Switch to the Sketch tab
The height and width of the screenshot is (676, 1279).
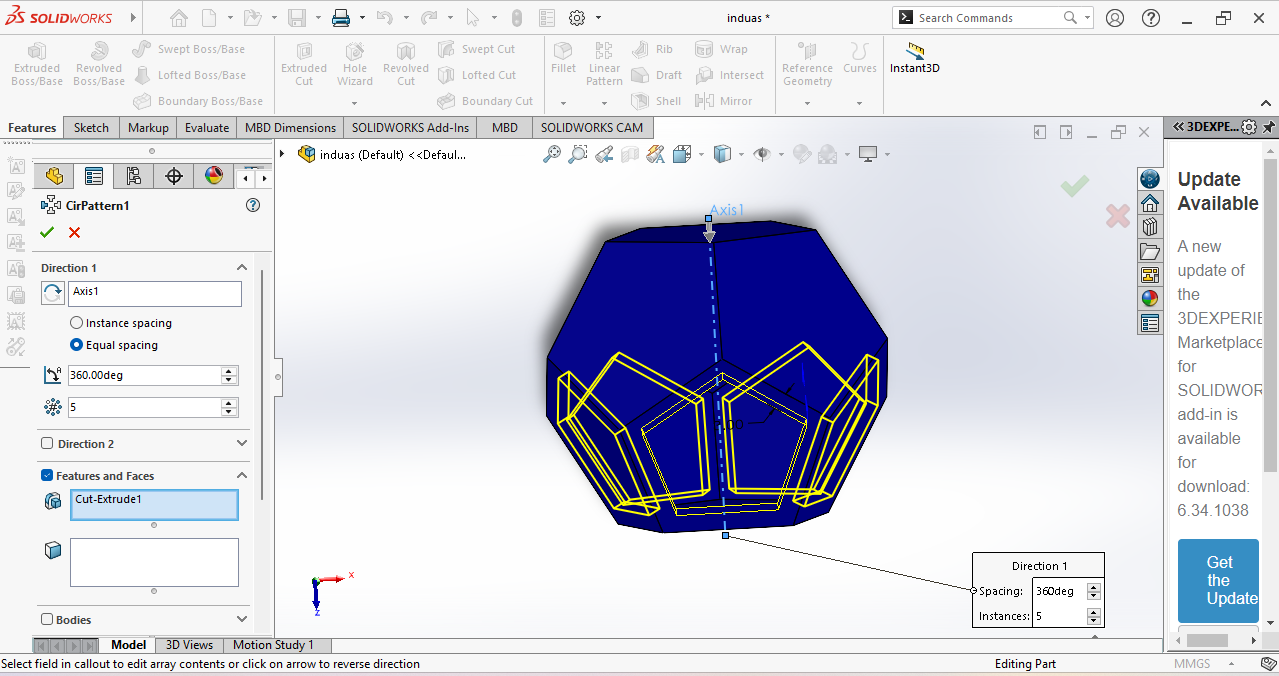point(91,127)
